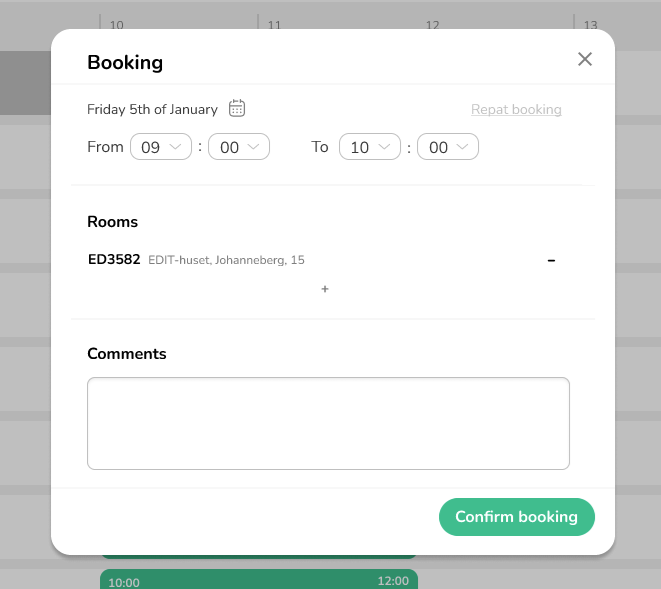
Task: Remove room ED3582 with minus icon
Action: pyautogui.click(x=551, y=261)
